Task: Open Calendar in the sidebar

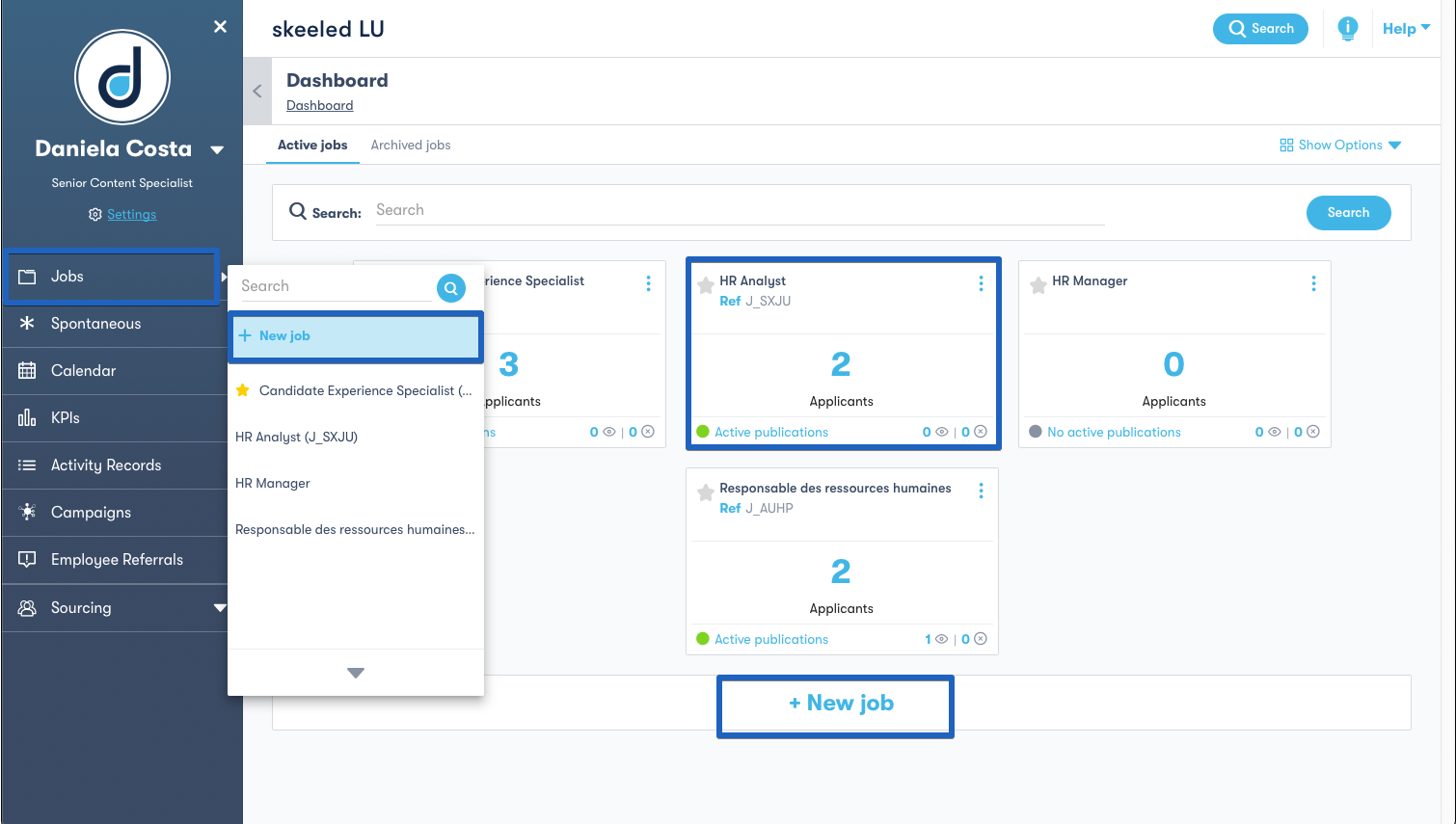Action: pos(114,371)
